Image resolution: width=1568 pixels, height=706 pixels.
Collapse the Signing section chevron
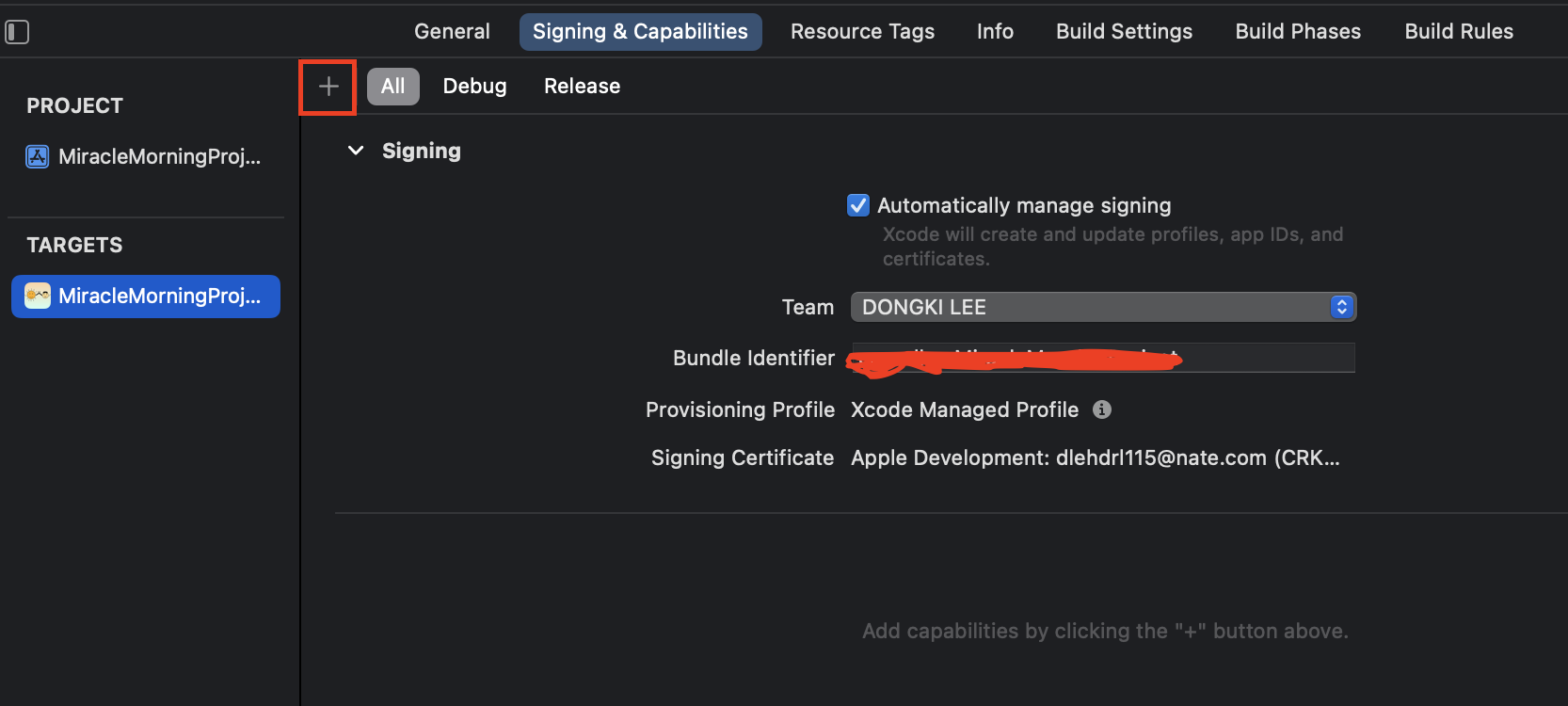click(356, 151)
